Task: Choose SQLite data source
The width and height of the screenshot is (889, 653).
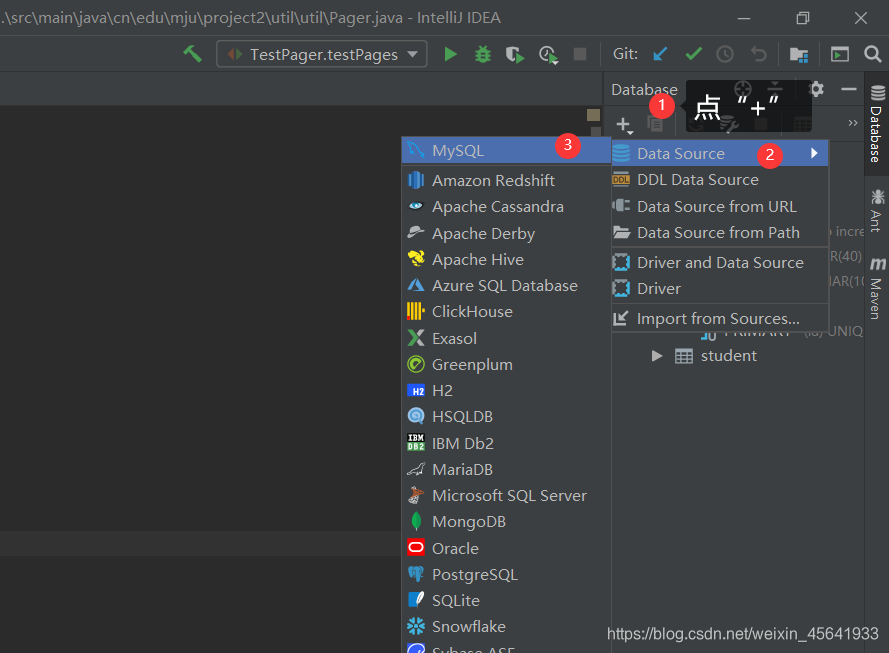Action: pos(506,600)
